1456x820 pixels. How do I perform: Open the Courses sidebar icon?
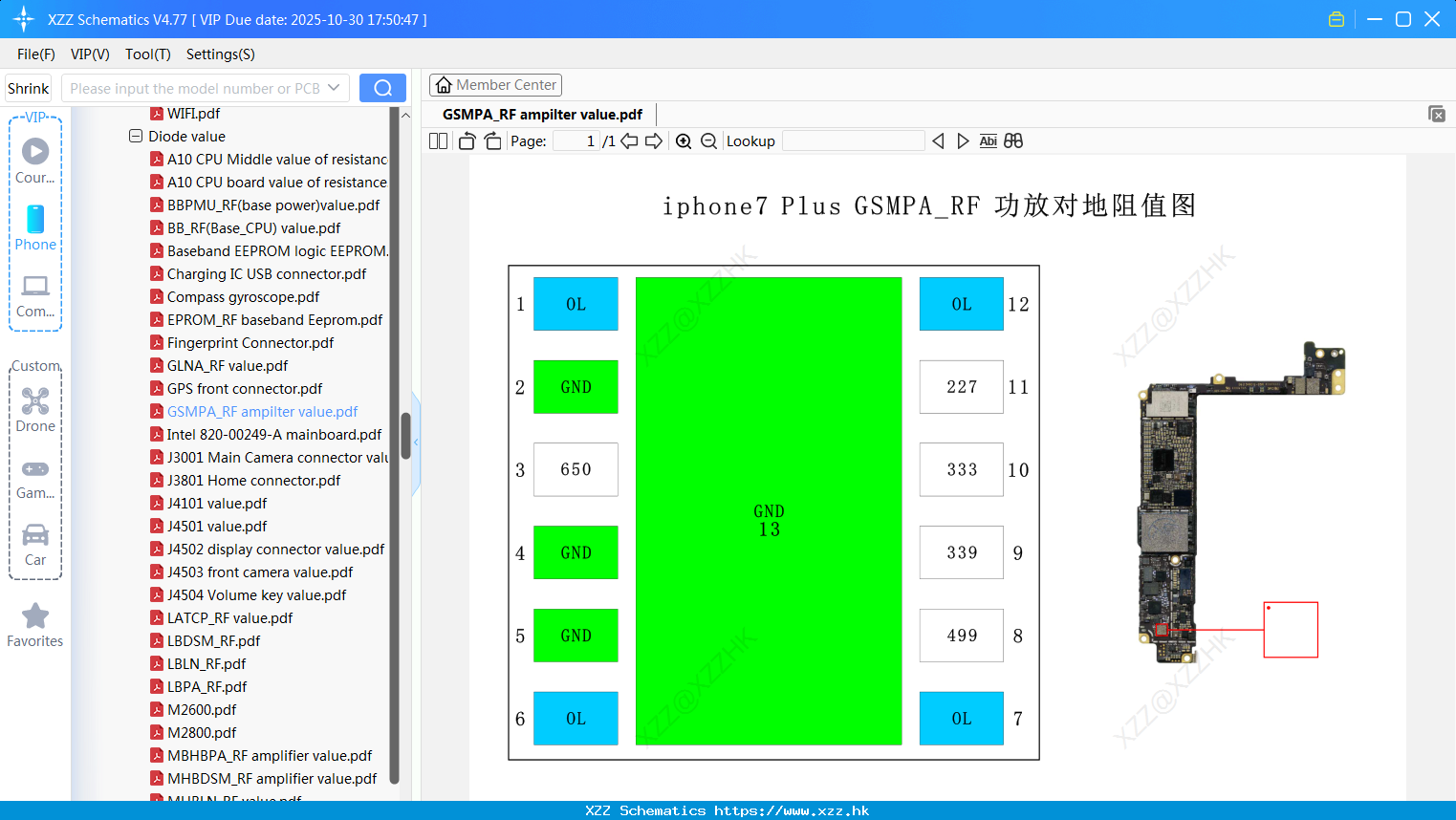[x=35, y=160]
